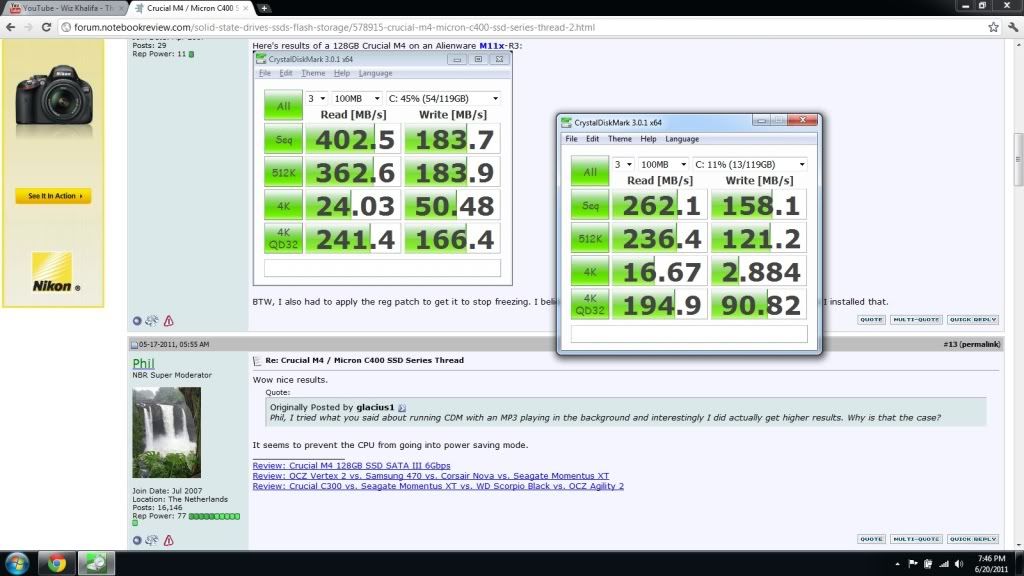The width and height of the screenshot is (1024, 576).
Task: Click online status icon under Phil's post
Action: point(137,540)
